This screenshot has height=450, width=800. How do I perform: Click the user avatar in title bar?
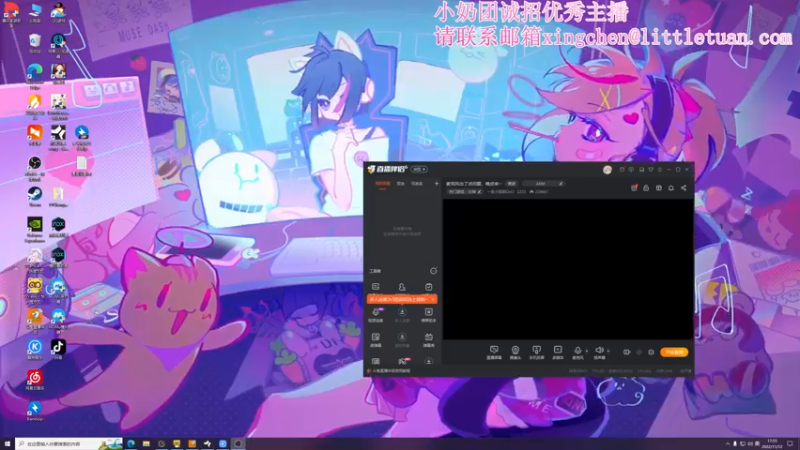(x=607, y=170)
